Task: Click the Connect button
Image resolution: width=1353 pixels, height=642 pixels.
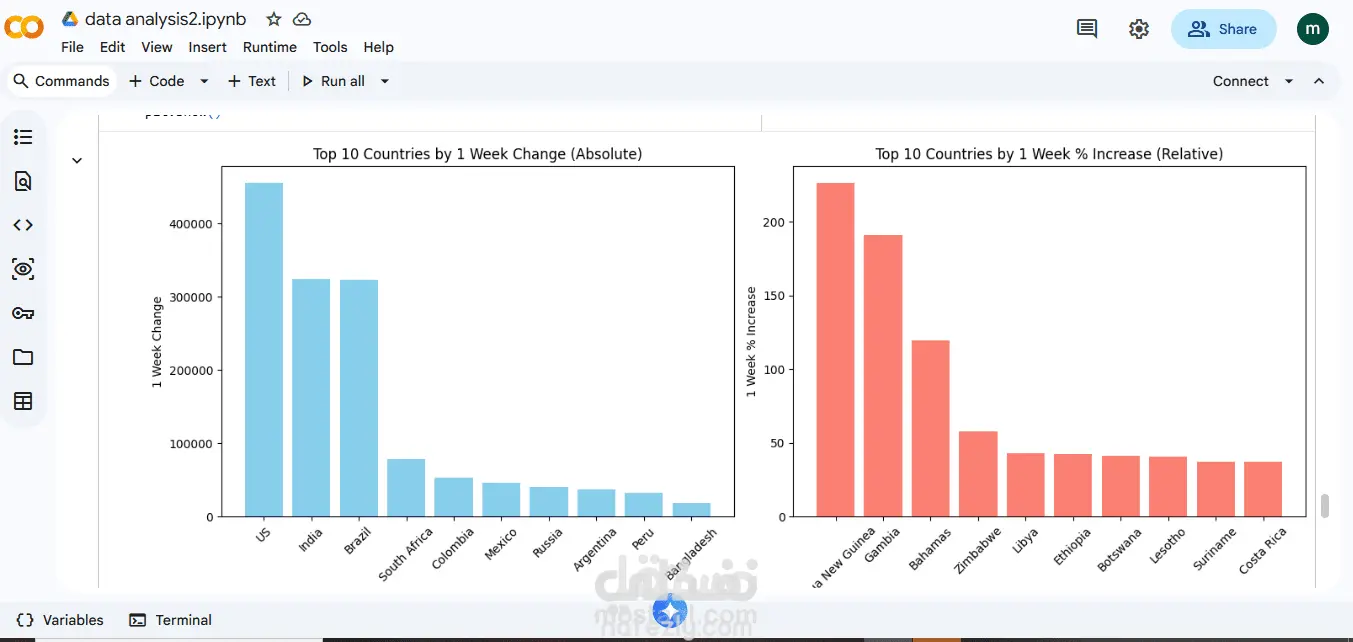Action: tap(1241, 81)
